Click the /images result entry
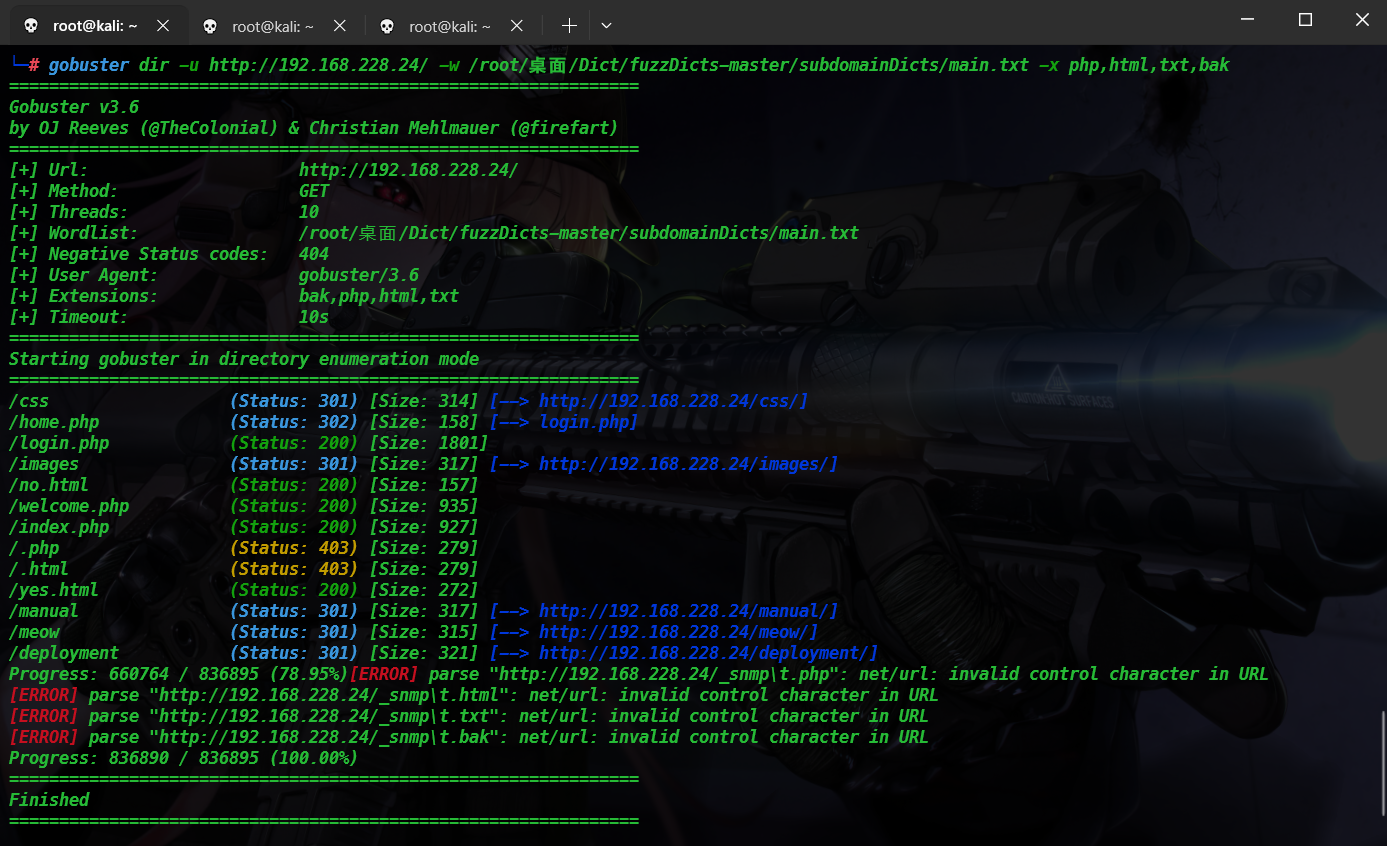Viewport: 1387px width, 846px height. click(44, 464)
